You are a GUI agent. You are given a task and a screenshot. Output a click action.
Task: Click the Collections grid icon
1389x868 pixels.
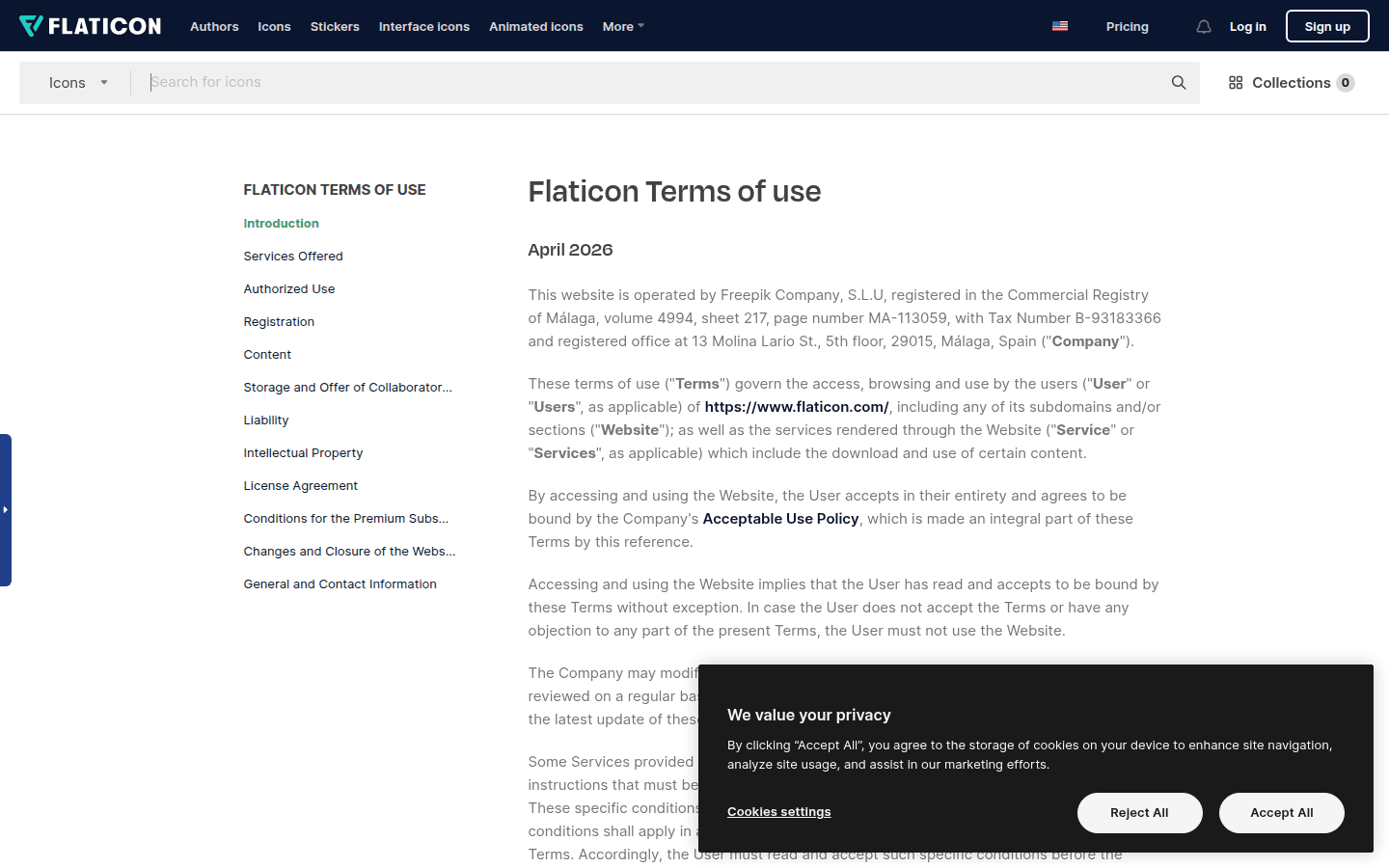pyautogui.click(x=1236, y=83)
